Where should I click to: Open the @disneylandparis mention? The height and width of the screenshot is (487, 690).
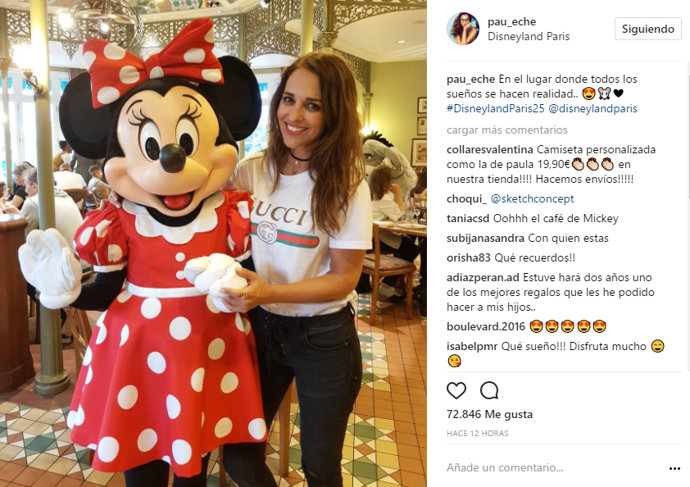coord(592,108)
